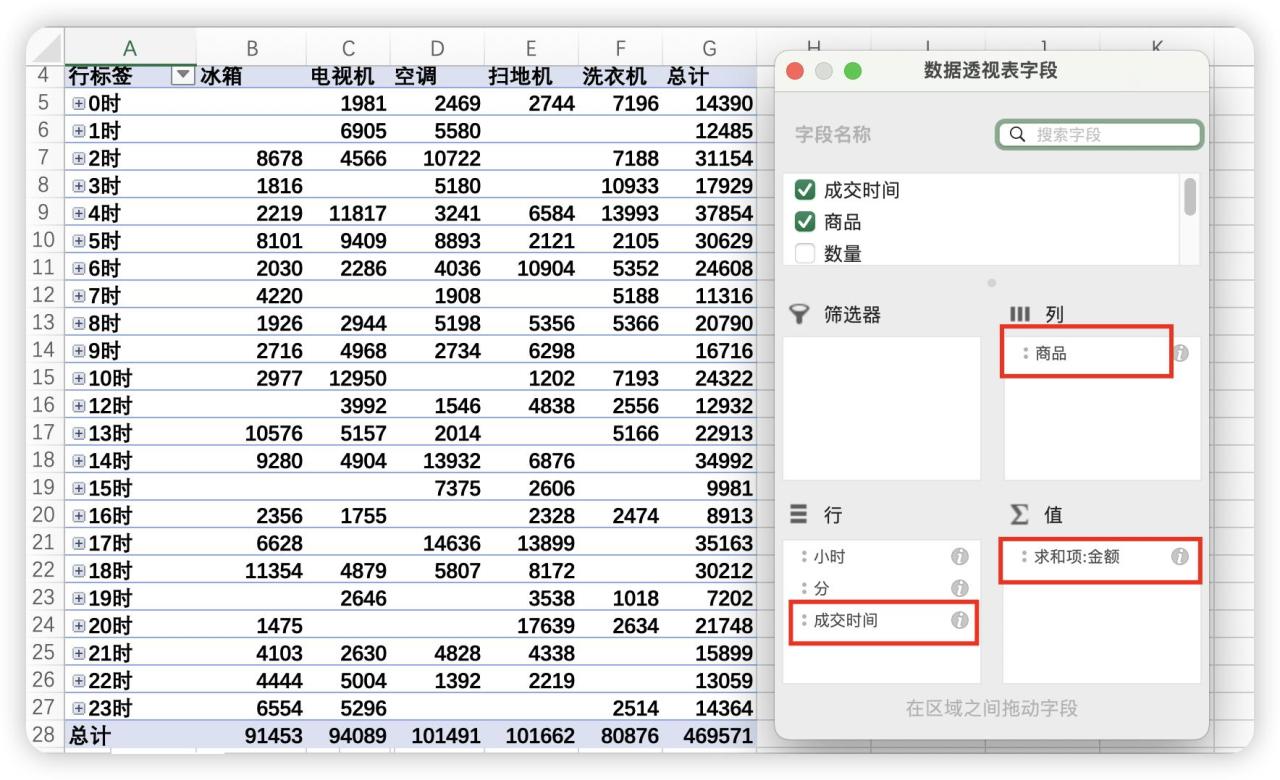Expand the 10时 row group

pyautogui.click(x=77, y=380)
